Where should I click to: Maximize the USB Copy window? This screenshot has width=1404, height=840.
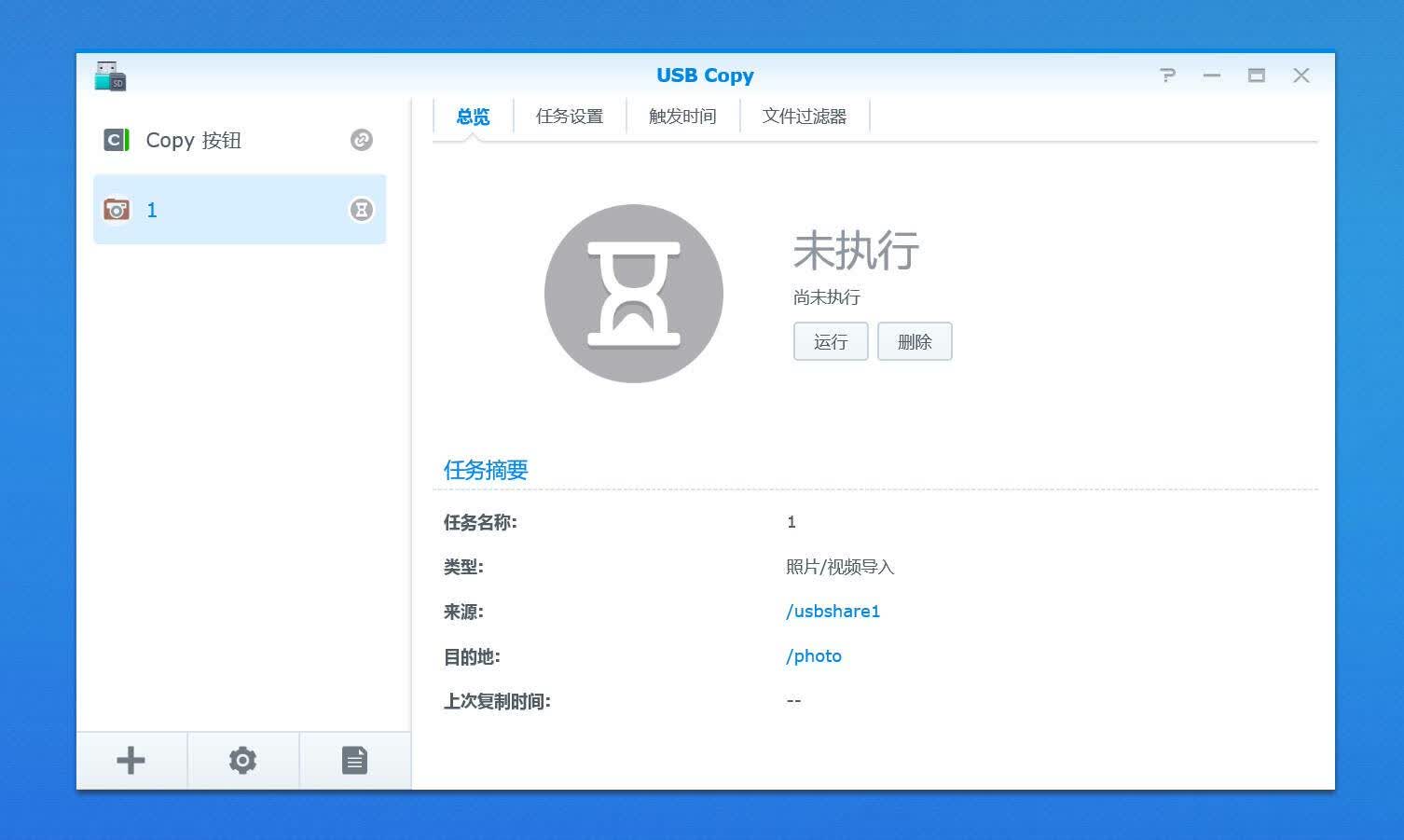tap(1257, 76)
